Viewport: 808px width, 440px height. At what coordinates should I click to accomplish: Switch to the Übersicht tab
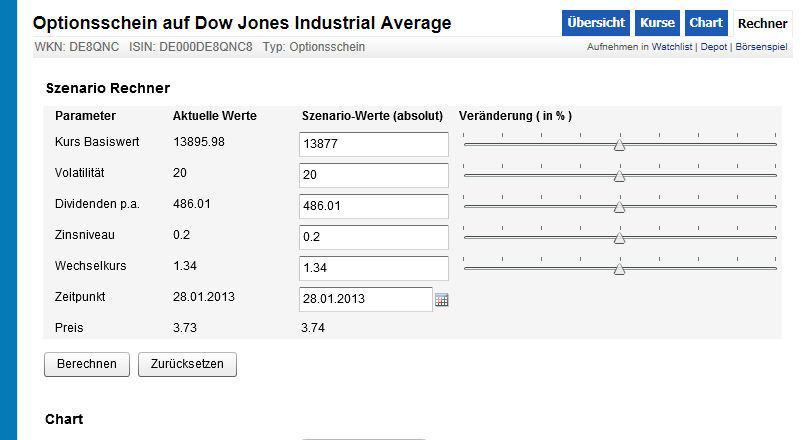[x=595, y=23]
